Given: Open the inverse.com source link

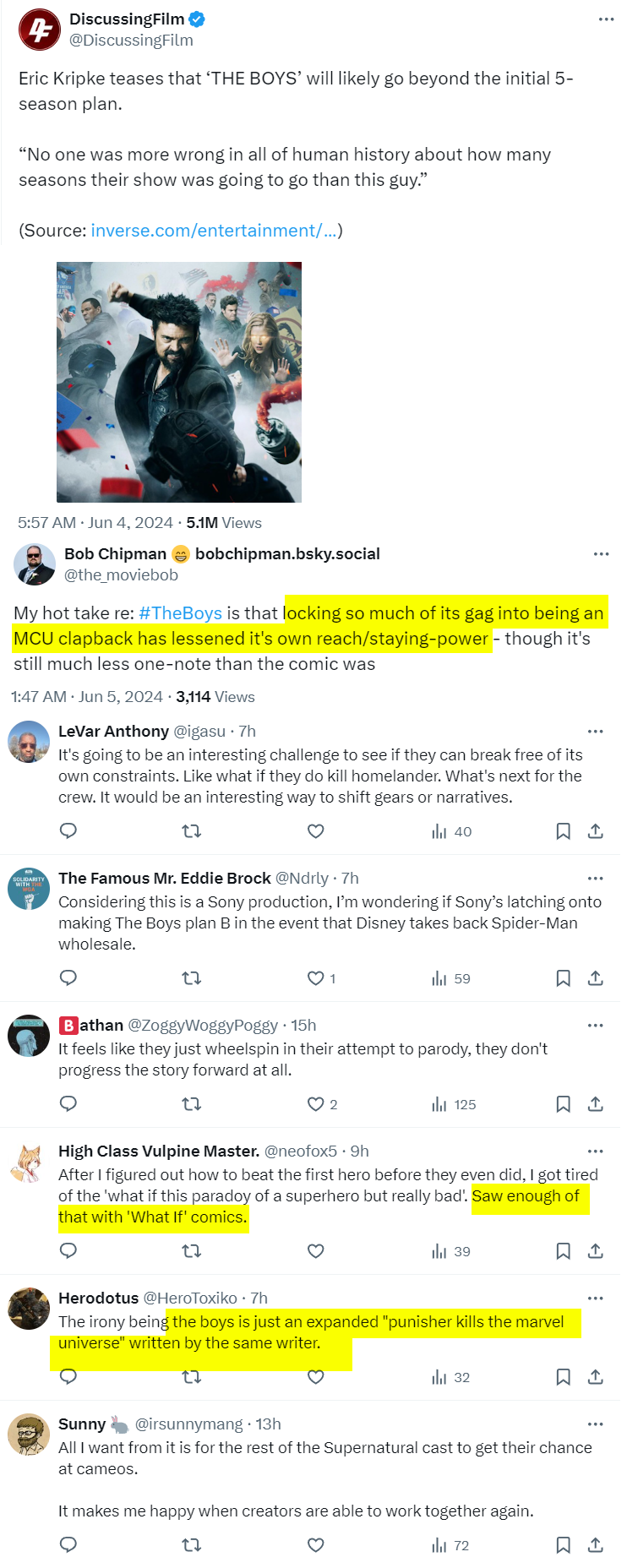Looking at the screenshot, I should click(x=214, y=231).
